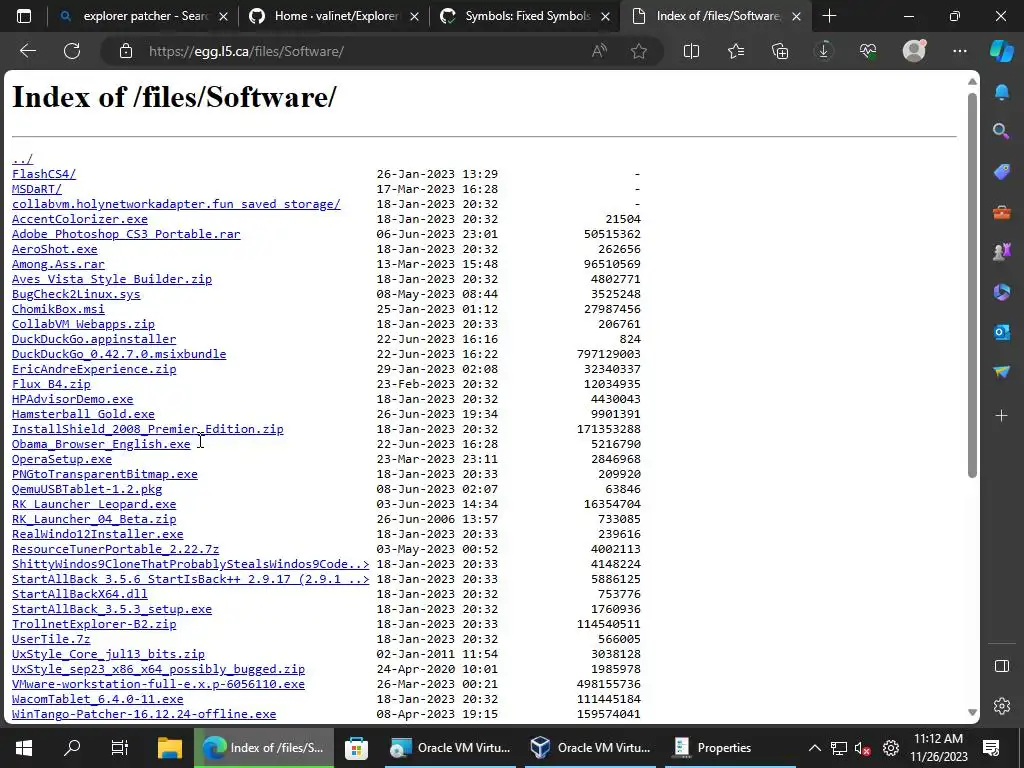Open taskbar Search magnifier
1024x768 pixels.
pyautogui.click(x=72, y=748)
